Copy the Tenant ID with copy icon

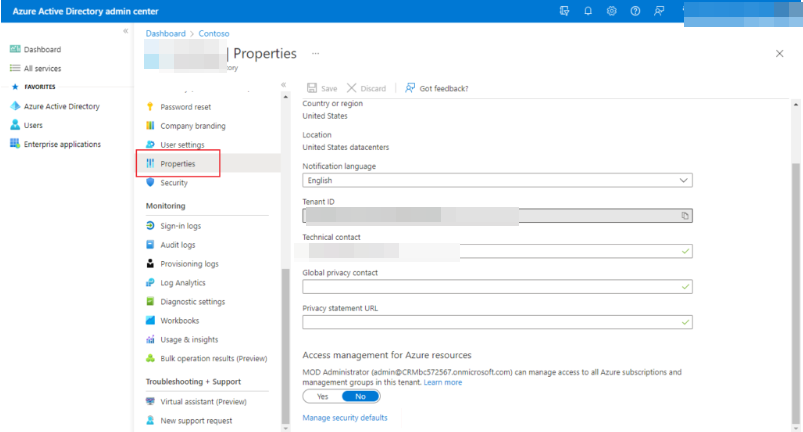pyautogui.click(x=685, y=216)
